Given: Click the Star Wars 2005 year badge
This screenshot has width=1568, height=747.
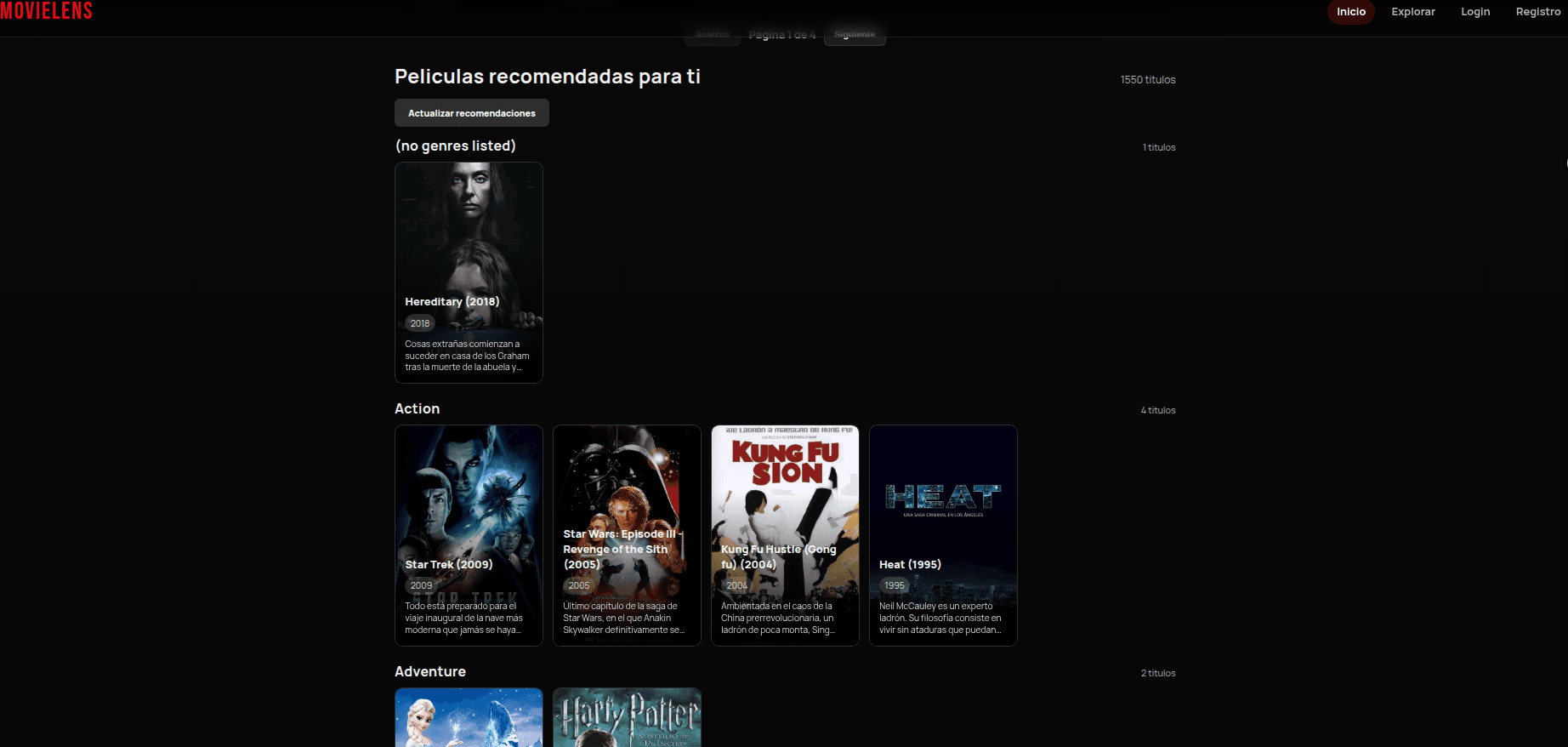Looking at the screenshot, I should (x=579, y=585).
